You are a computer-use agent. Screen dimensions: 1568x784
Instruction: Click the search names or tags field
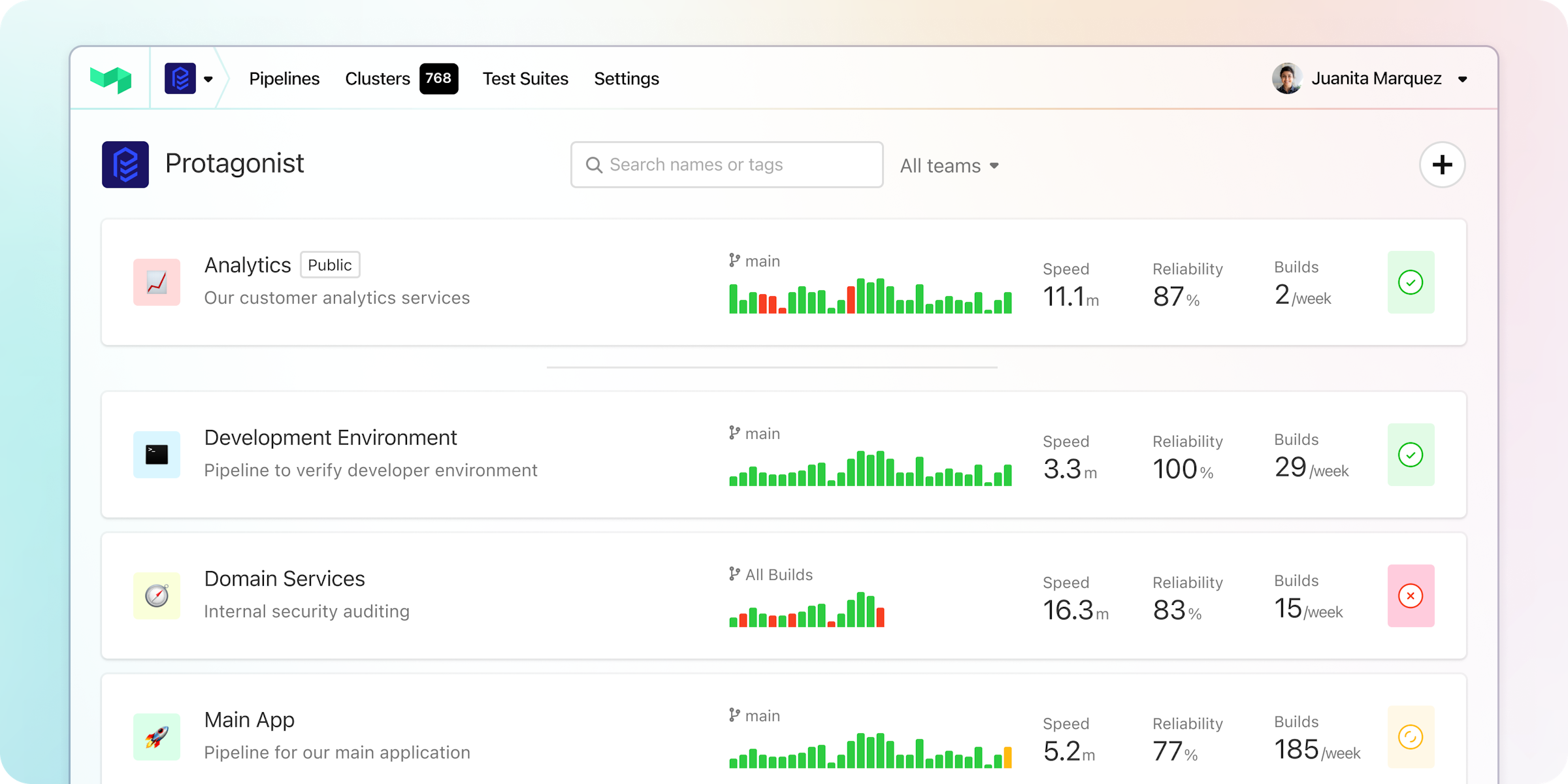coord(725,165)
